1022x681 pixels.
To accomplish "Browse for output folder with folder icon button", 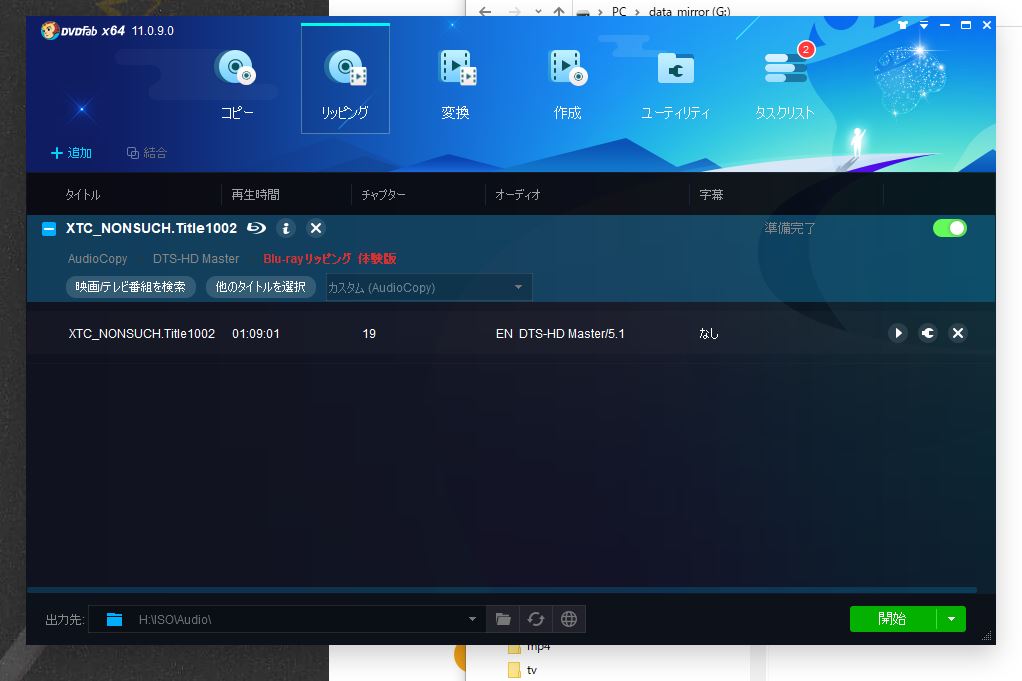I will tap(503, 619).
